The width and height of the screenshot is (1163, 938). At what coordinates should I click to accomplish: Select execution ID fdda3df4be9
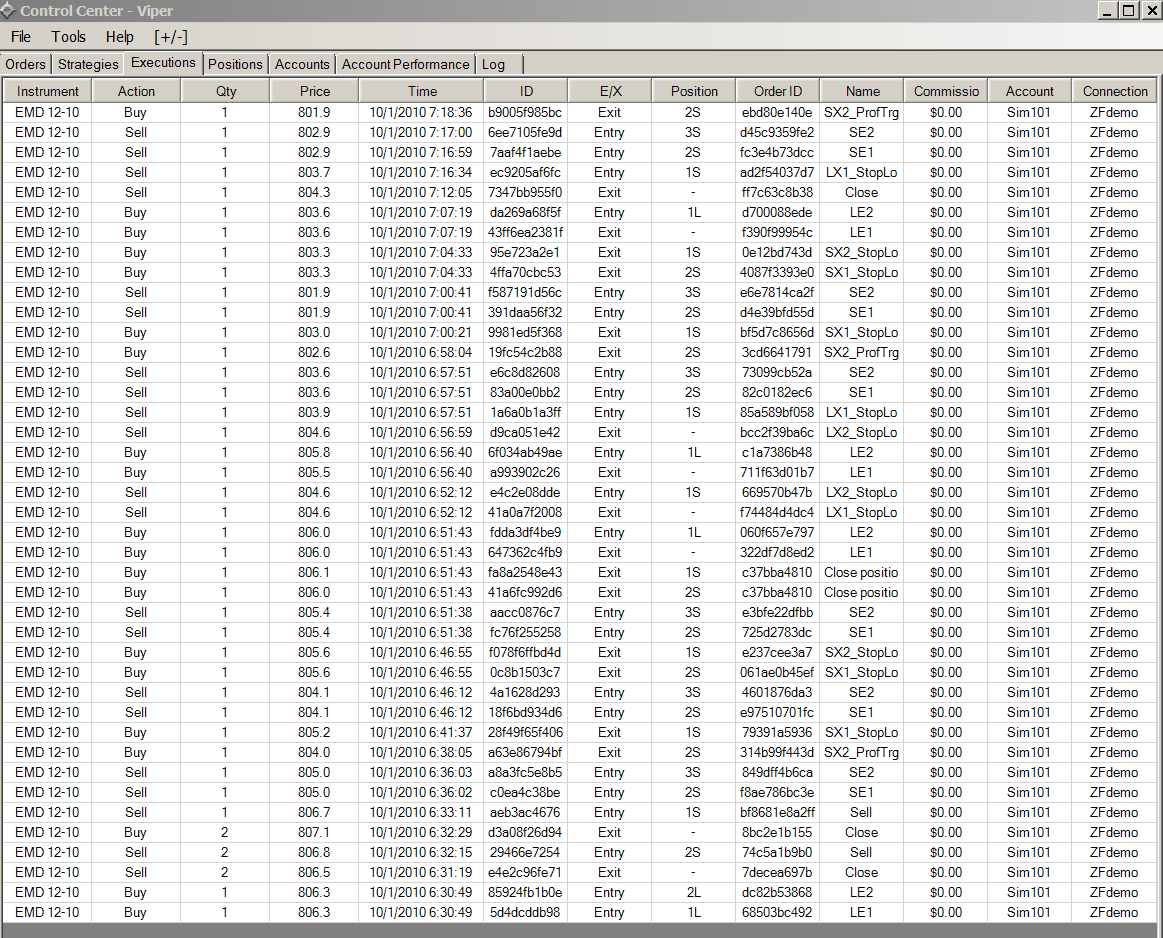pyautogui.click(x=525, y=533)
